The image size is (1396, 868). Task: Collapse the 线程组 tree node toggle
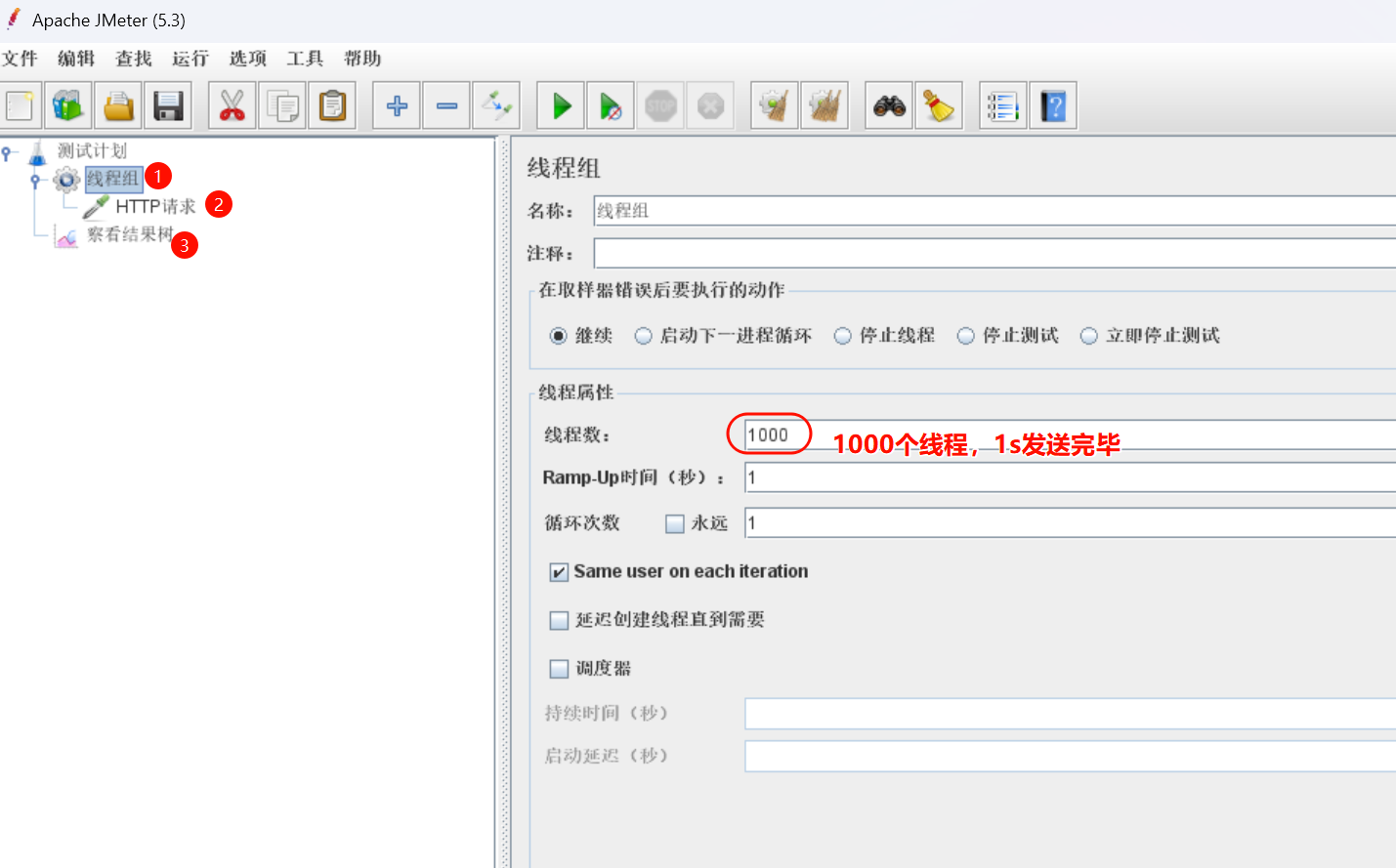pyautogui.click(x=35, y=180)
